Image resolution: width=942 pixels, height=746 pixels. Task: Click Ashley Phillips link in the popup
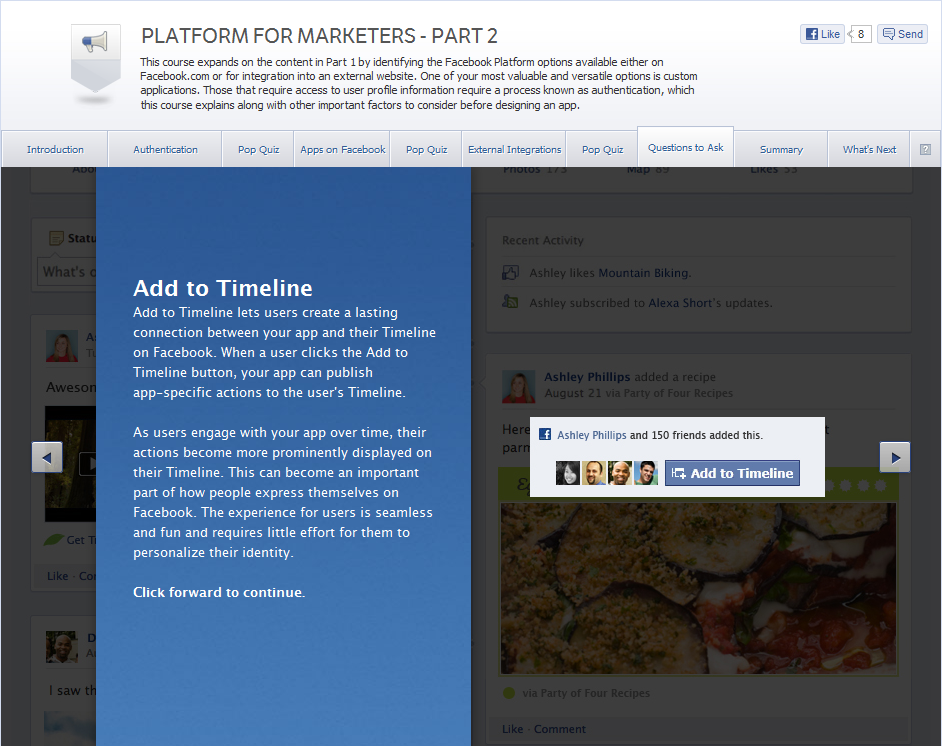coord(592,435)
